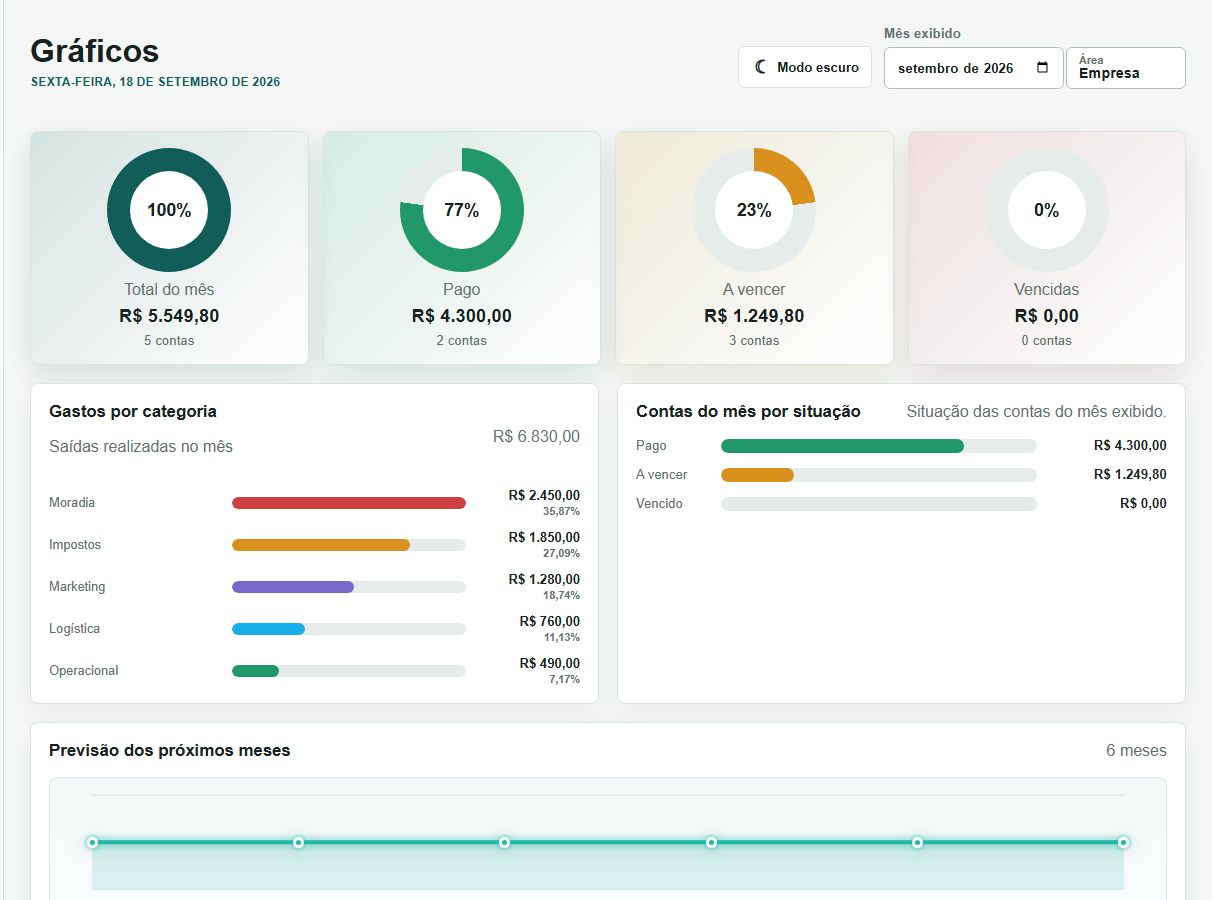Viewport: 1212px width, 900px height.
Task: Click the purple Marketing category bar
Action: coord(293,587)
